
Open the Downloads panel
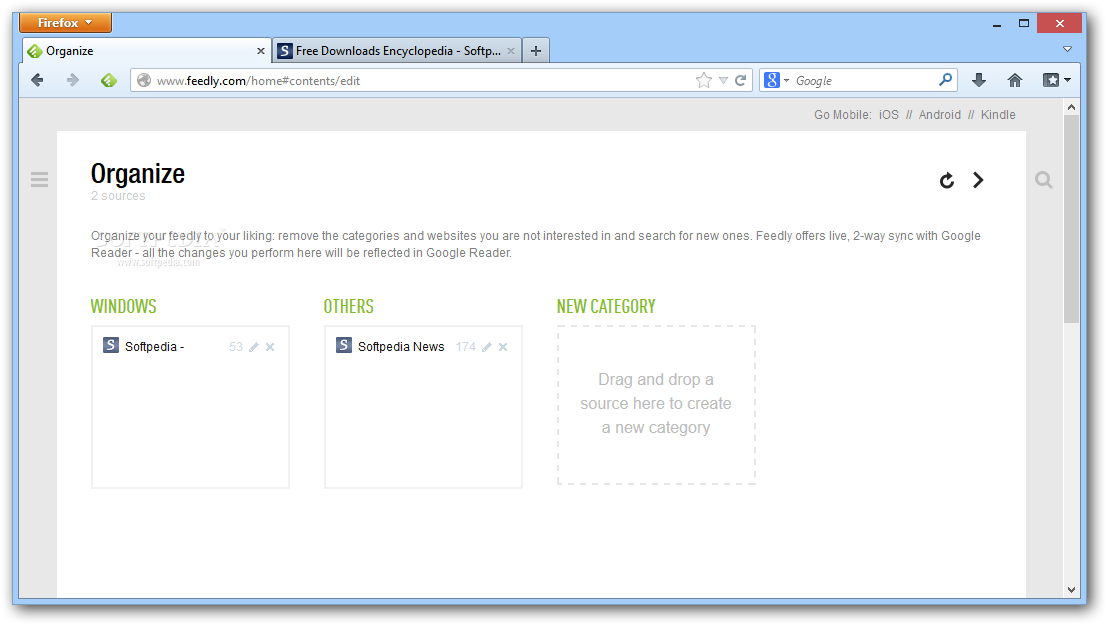(979, 81)
